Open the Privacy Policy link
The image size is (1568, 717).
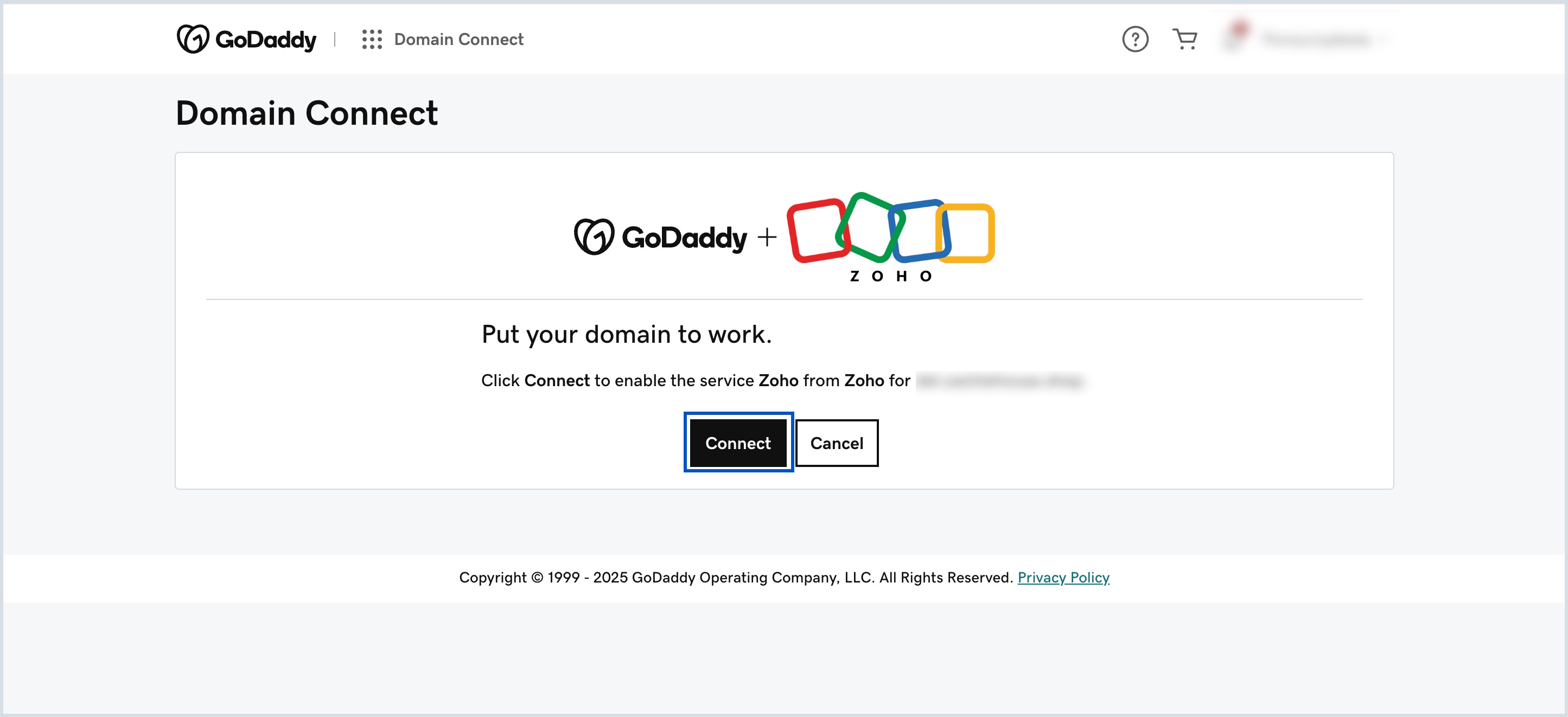click(1064, 578)
